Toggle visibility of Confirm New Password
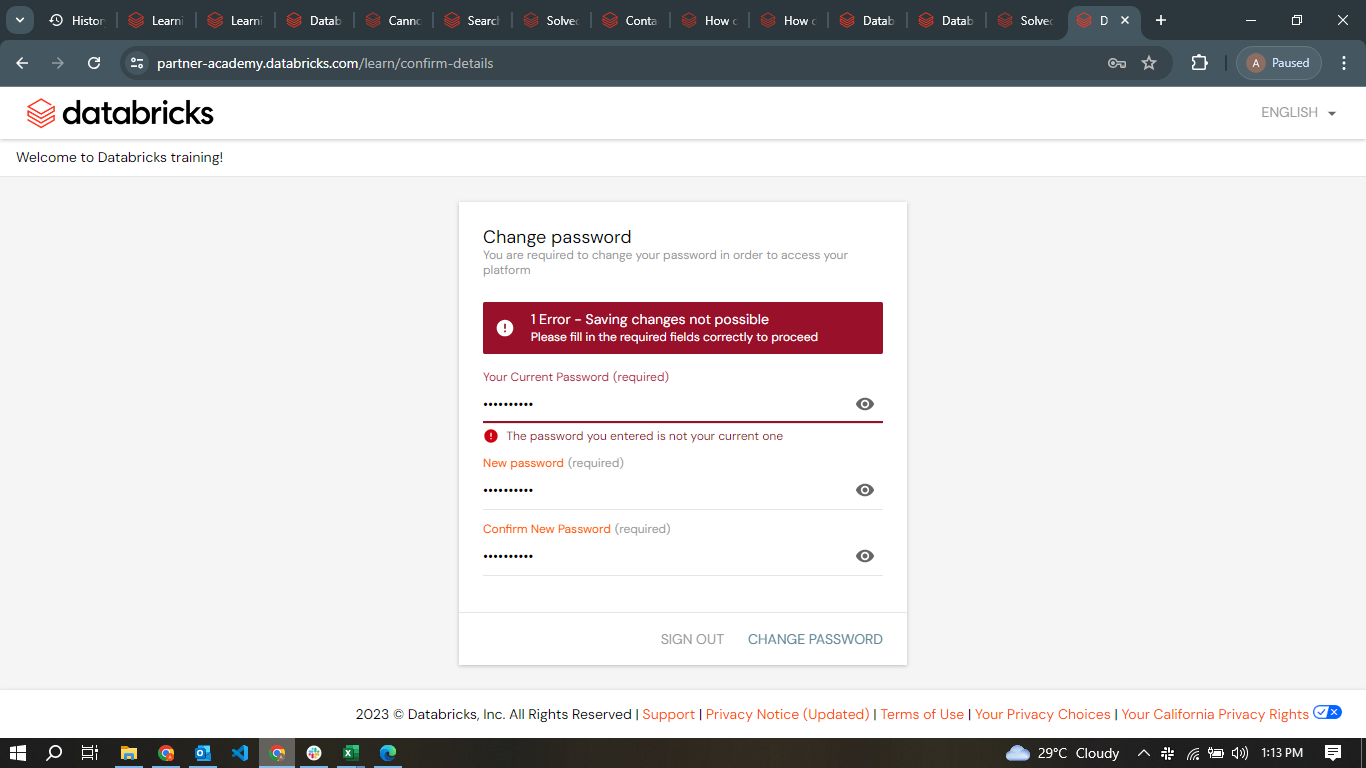Screen dimensions: 1366x768 (864, 556)
